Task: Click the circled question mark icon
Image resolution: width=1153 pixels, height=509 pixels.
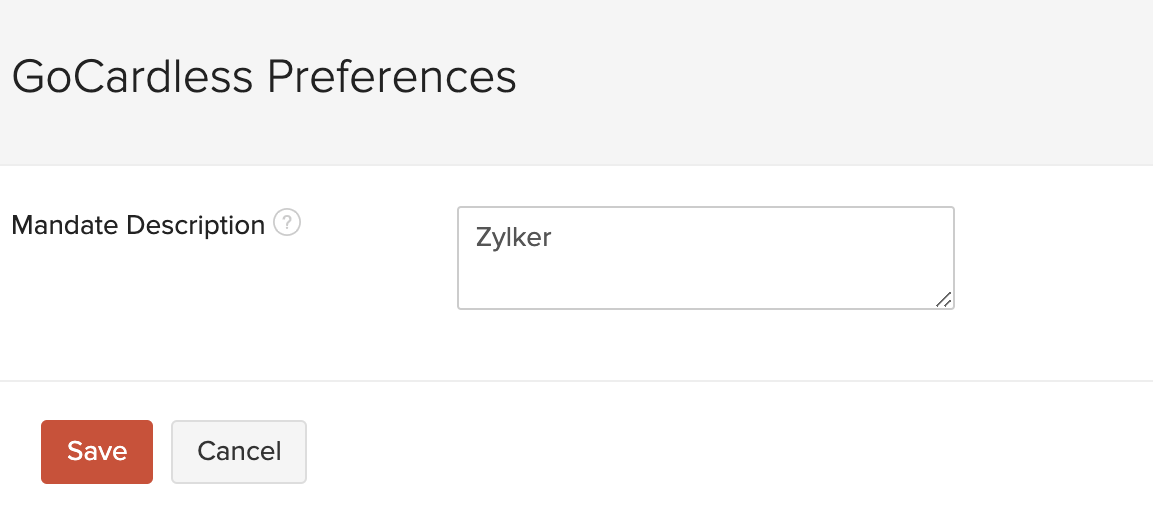Action: click(287, 222)
